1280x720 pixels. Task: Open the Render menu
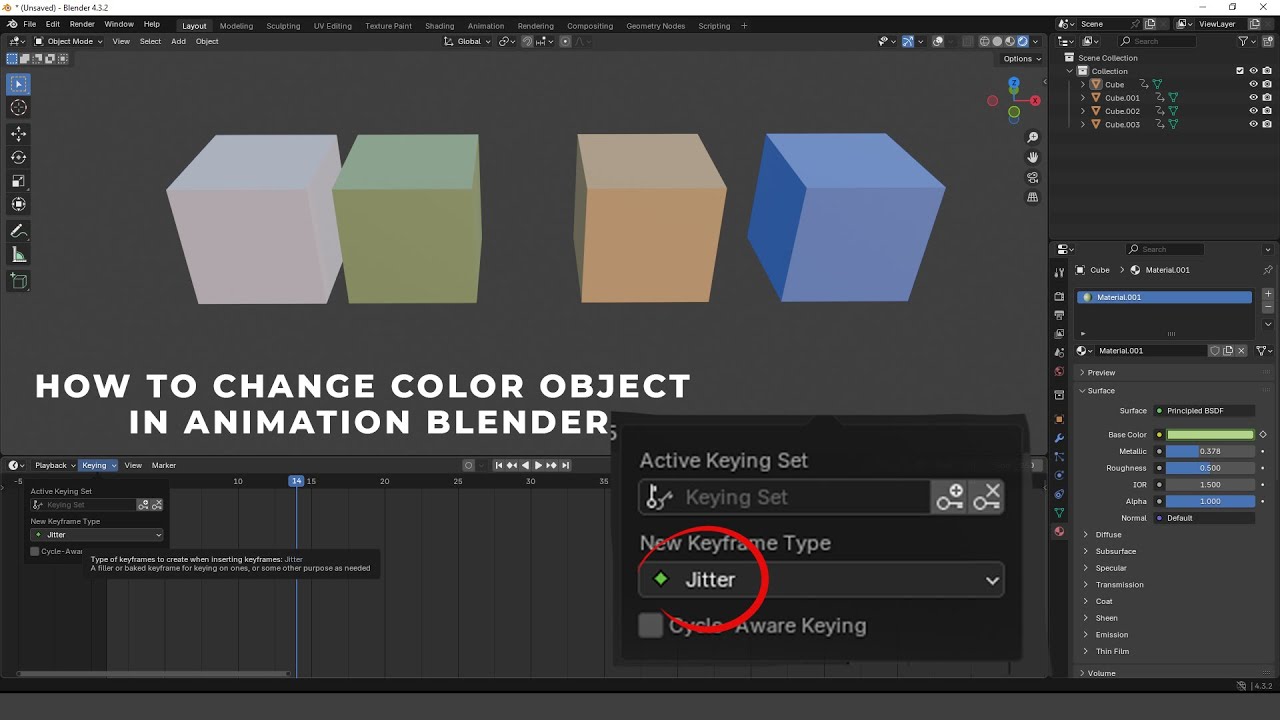(82, 24)
